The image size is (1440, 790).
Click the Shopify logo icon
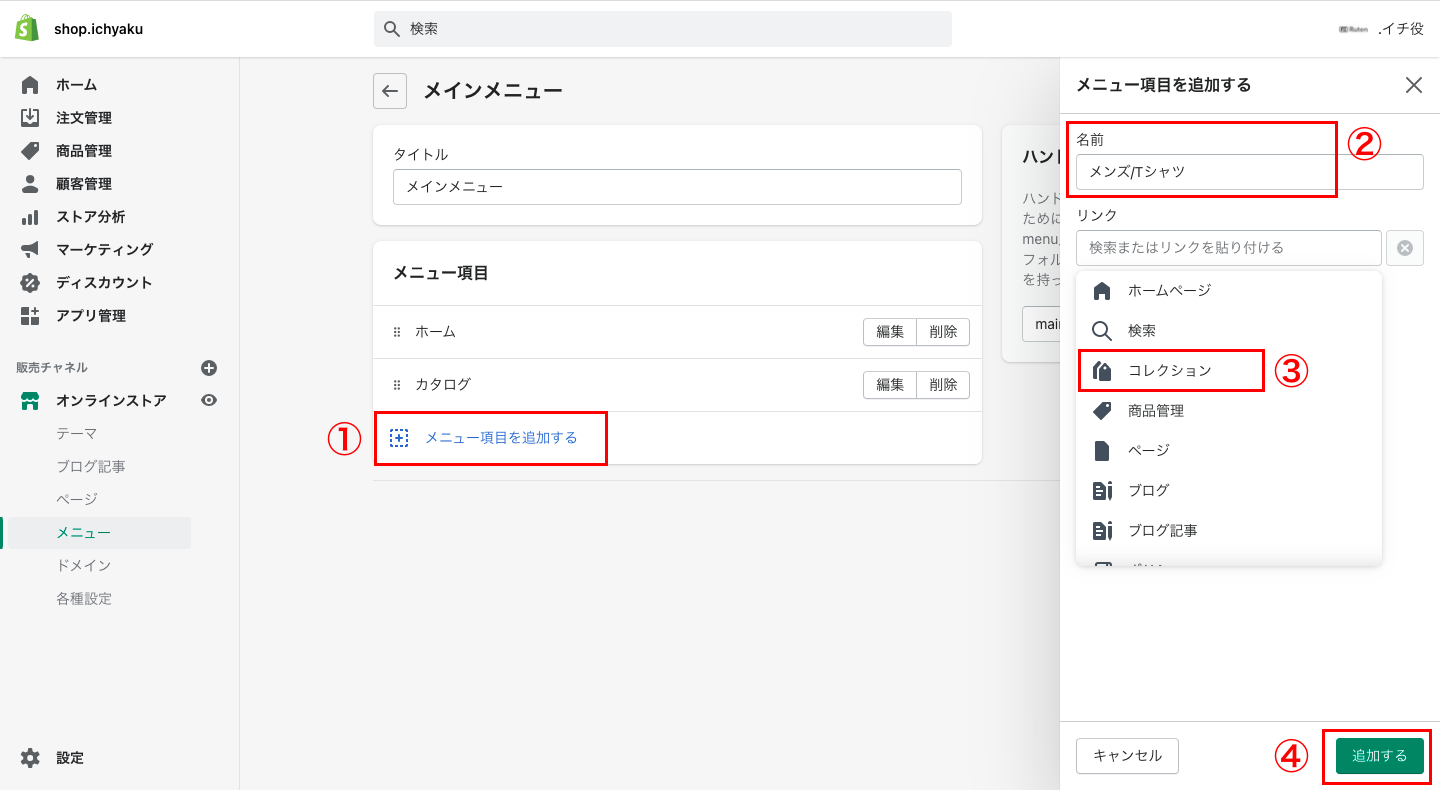27,28
